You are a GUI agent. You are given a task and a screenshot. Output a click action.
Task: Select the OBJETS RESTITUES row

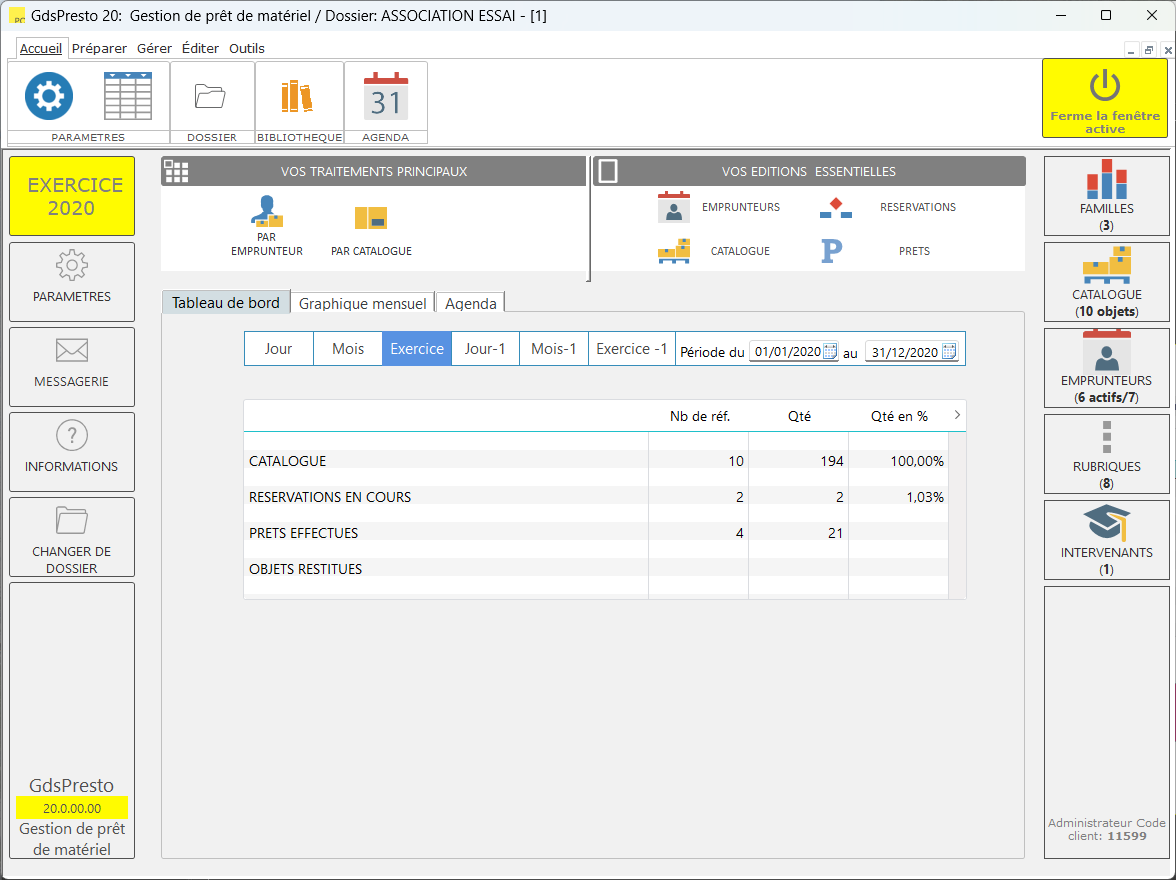596,569
